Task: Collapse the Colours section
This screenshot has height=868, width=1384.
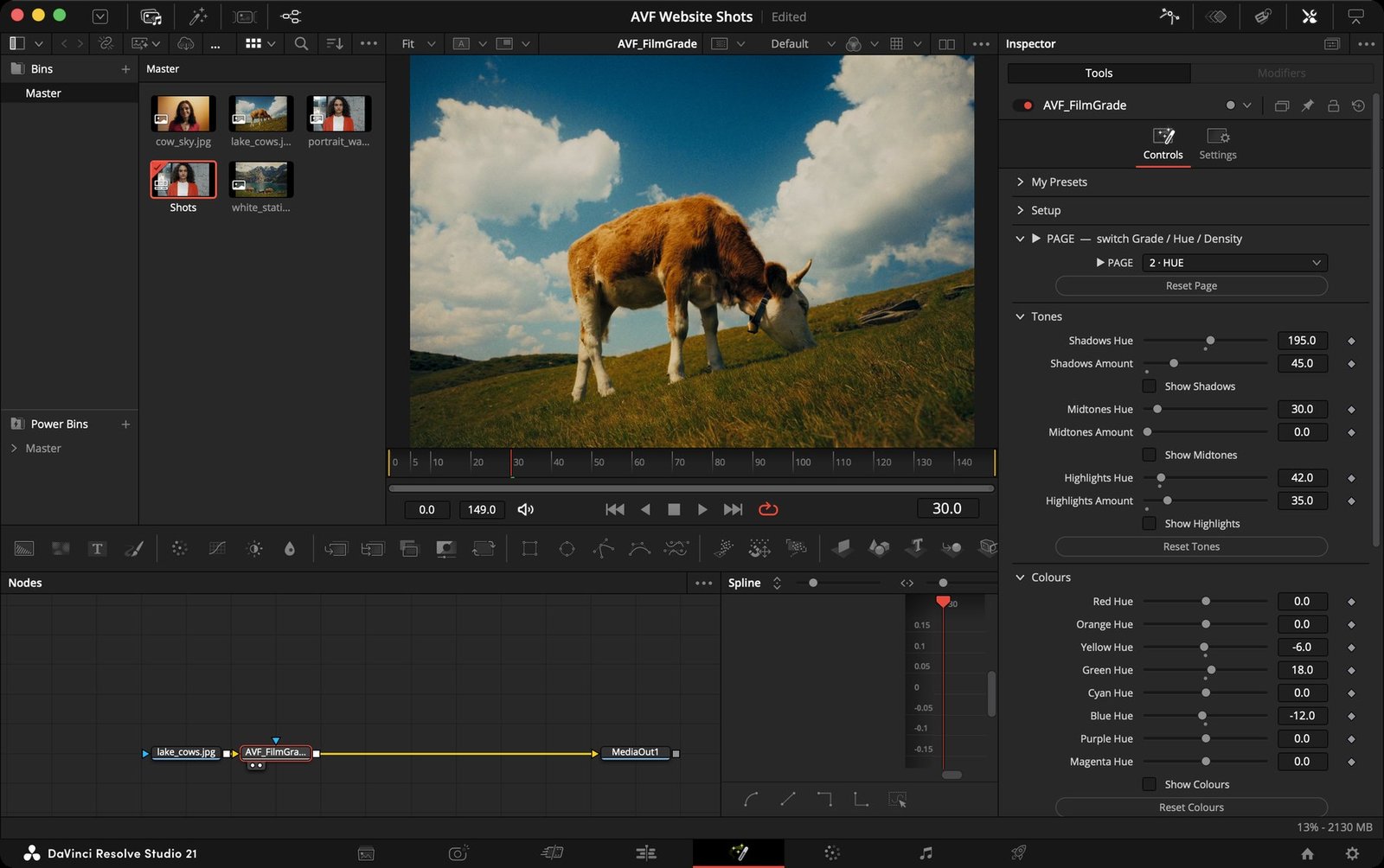Action: point(1020,578)
